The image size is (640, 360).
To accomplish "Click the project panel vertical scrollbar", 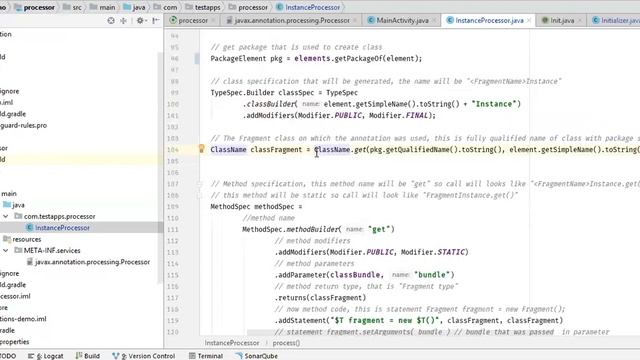I will (160, 167).
